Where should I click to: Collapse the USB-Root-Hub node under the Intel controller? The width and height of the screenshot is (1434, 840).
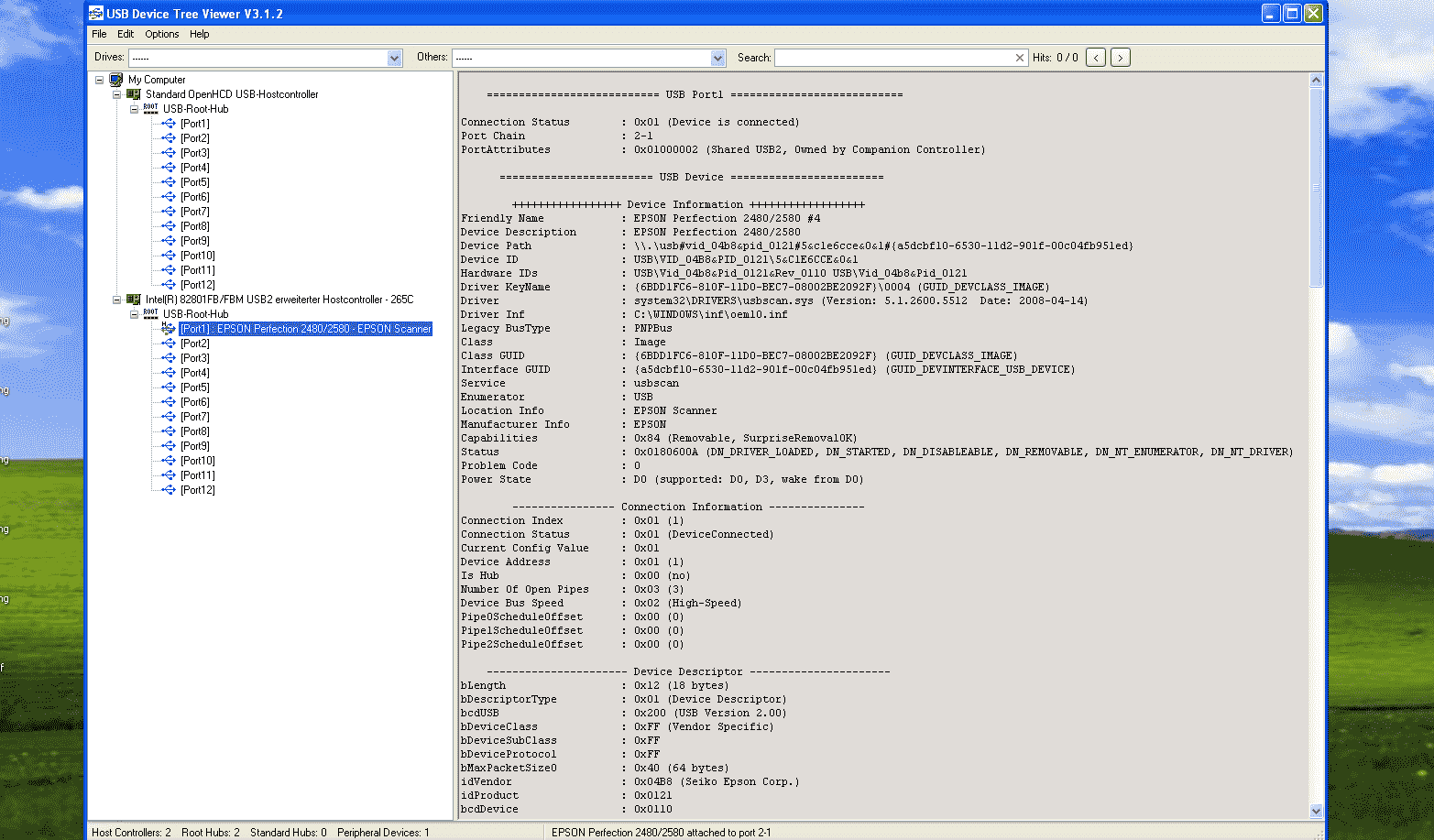(x=134, y=314)
